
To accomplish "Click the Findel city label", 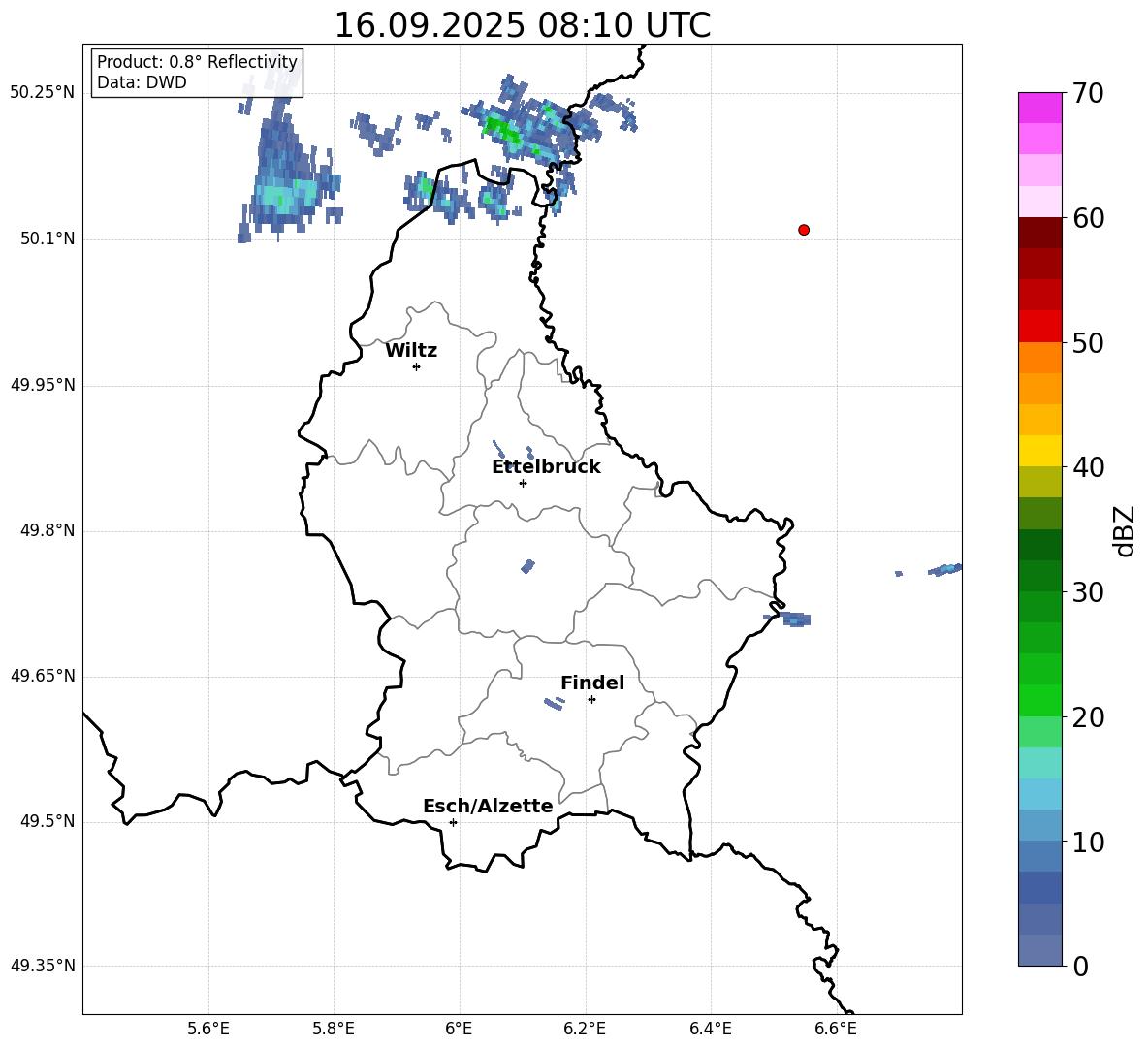I will 592,683.
